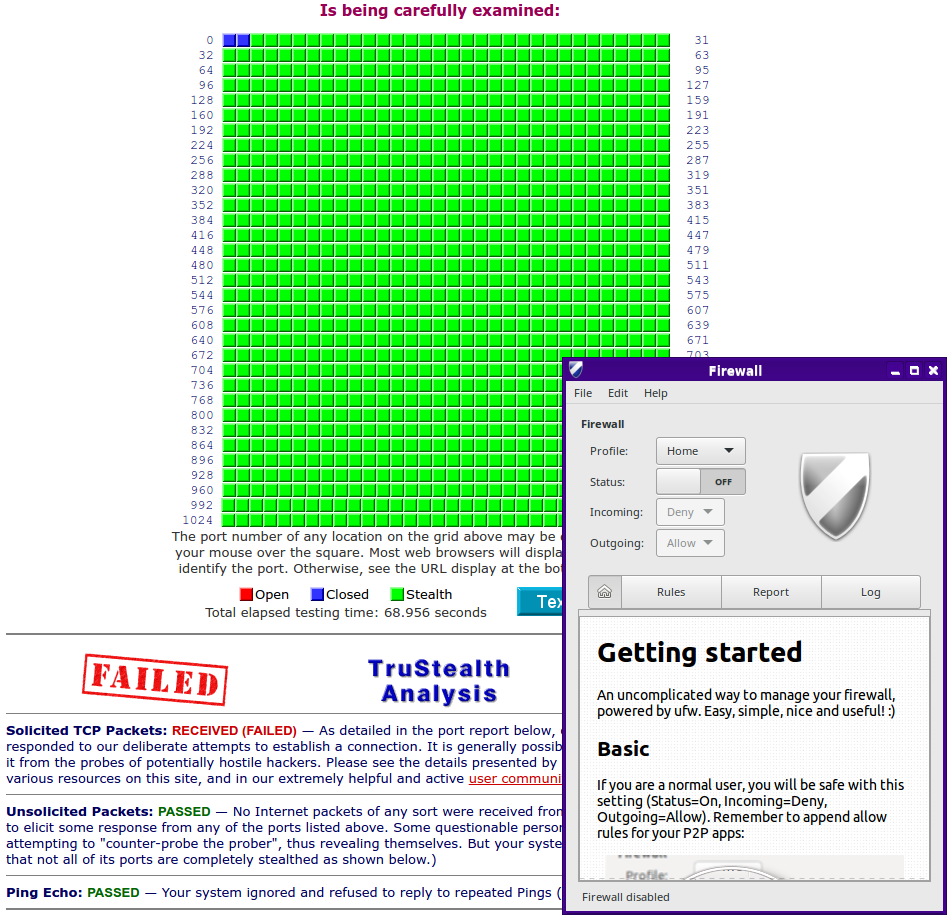The width and height of the screenshot is (950, 916).
Task: Close the Firewall window
Action: tap(933, 370)
